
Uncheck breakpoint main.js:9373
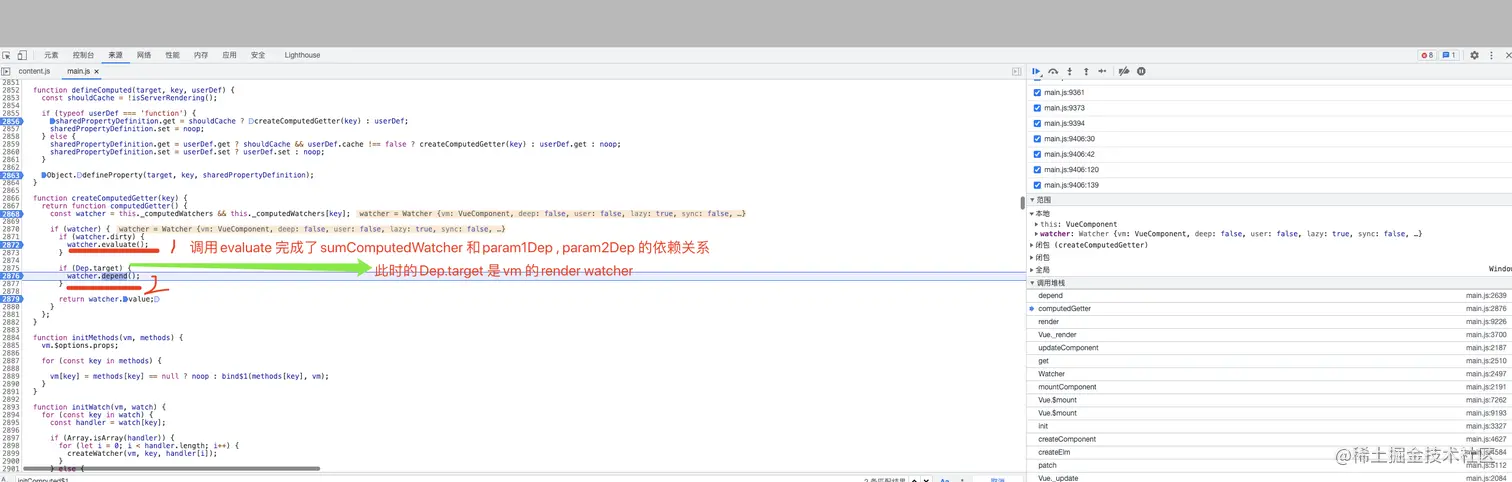(1037, 107)
